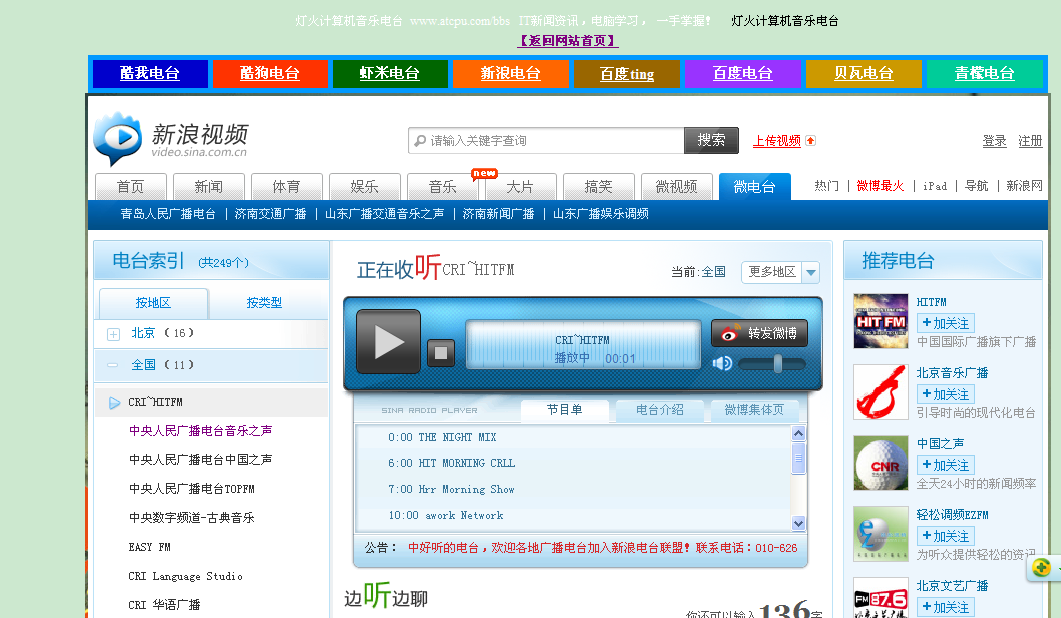Select 中央人民广播电台音乐之声 station
This screenshot has height=618, width=1061.
coord(200,431)
